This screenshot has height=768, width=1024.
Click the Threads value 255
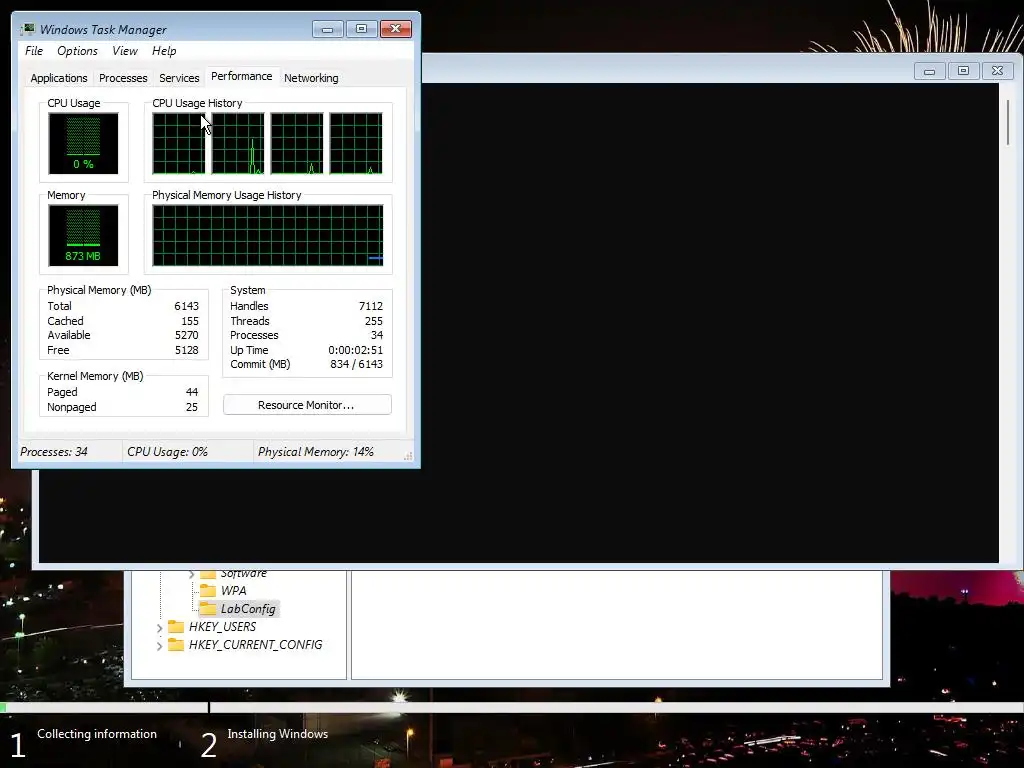(x=374, y=321)
